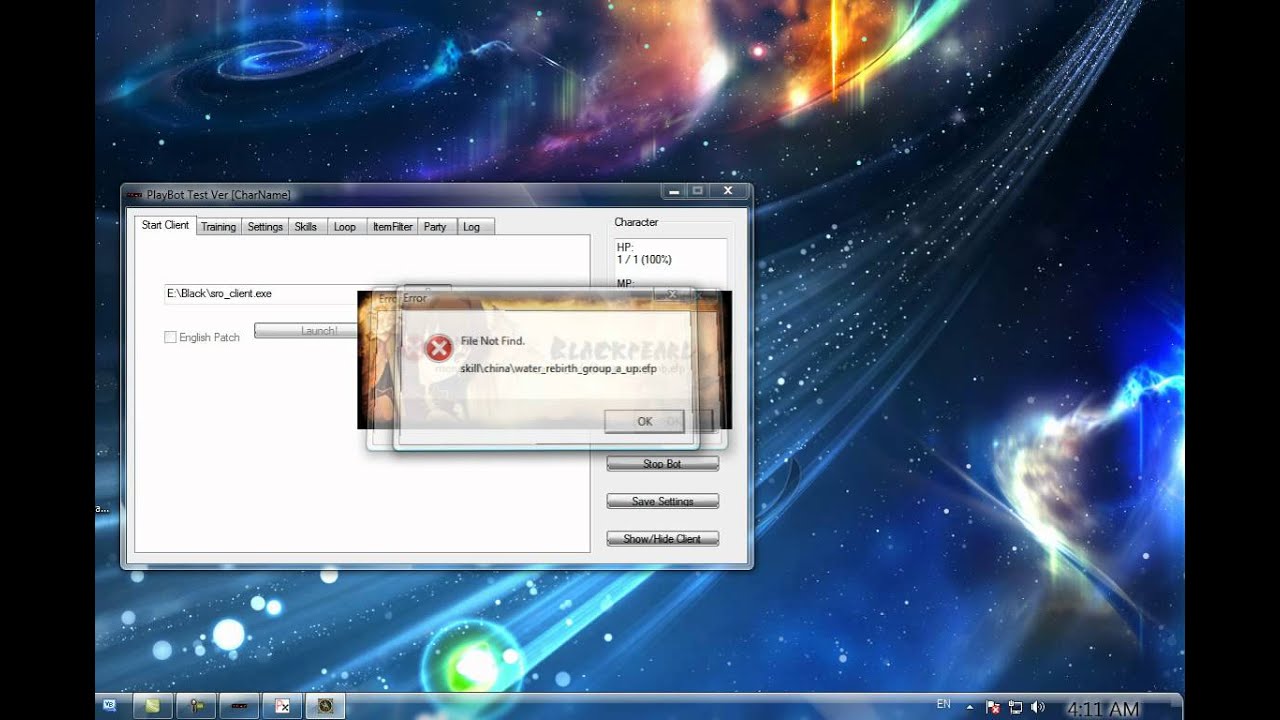
Task: Click the EN language indicator
Action: [943, 704]
